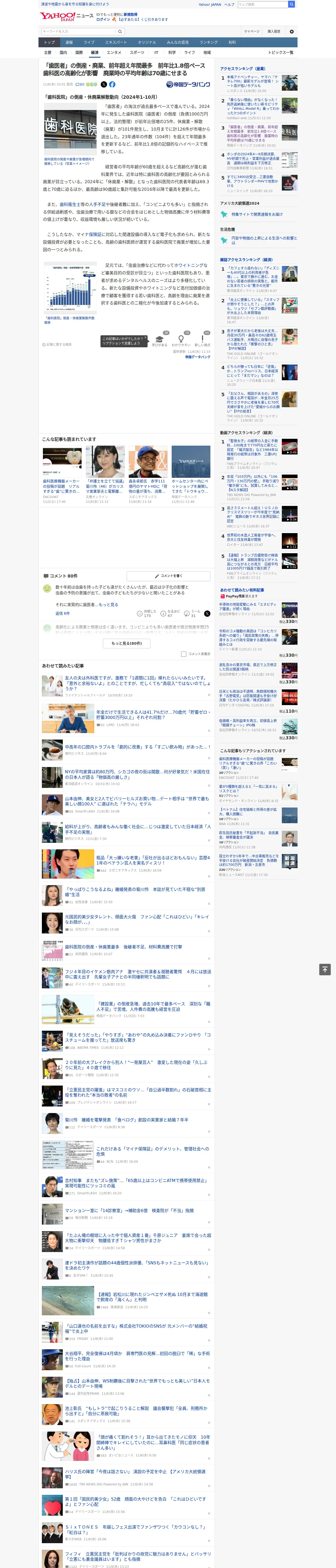Click the 共感した smiley reaction on comment

pyautogui.click(x=140, y=614)
